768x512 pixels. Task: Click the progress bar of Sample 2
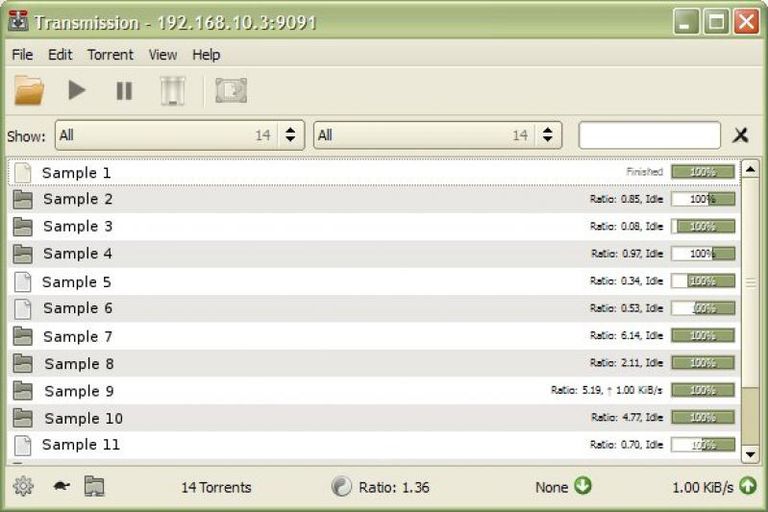(703, 199)
